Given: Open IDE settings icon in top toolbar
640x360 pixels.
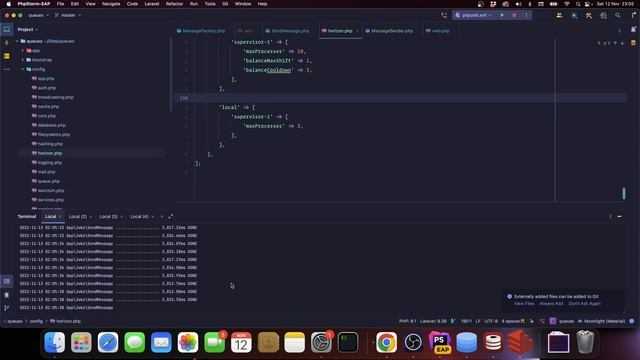Looking at the screenshot, I should pyautogui.click(x=603, y=16).
